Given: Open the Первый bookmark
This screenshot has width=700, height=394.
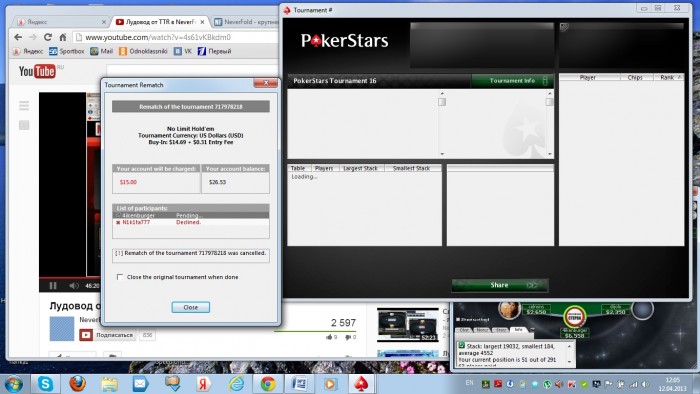Looking at the screenshot, I should tap(214, 51).
